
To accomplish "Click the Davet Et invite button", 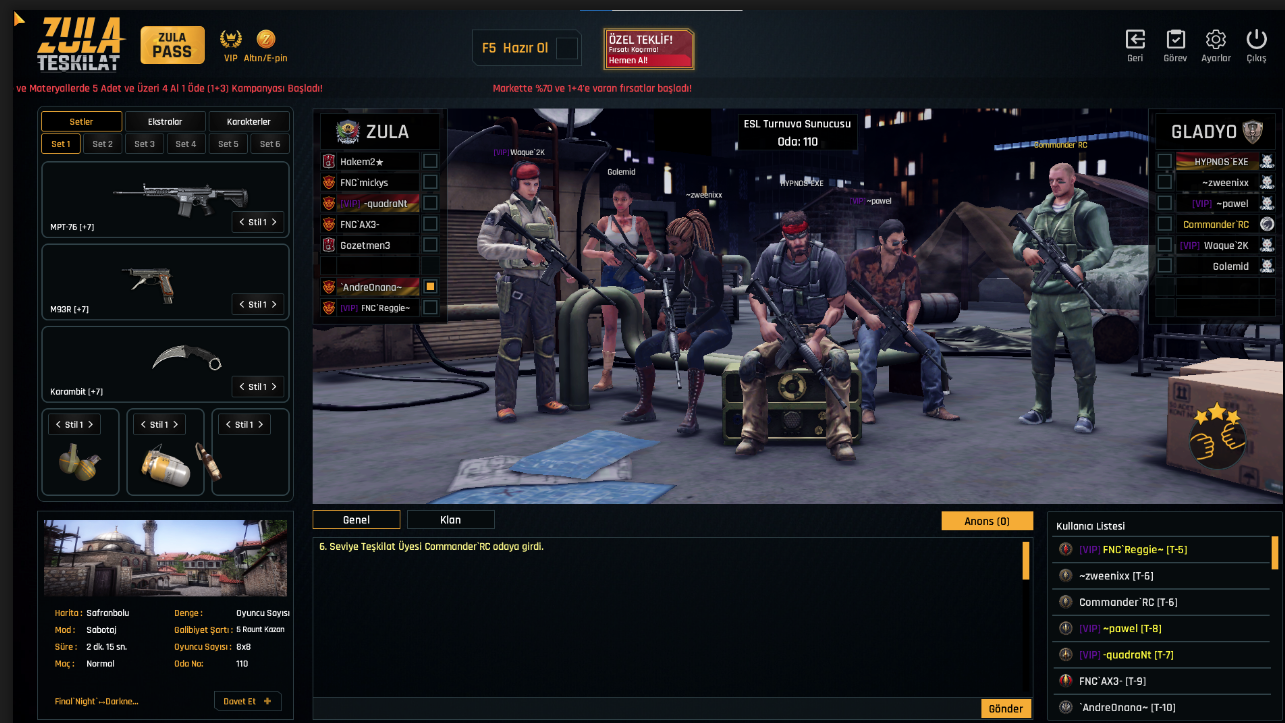I will 248,701.
